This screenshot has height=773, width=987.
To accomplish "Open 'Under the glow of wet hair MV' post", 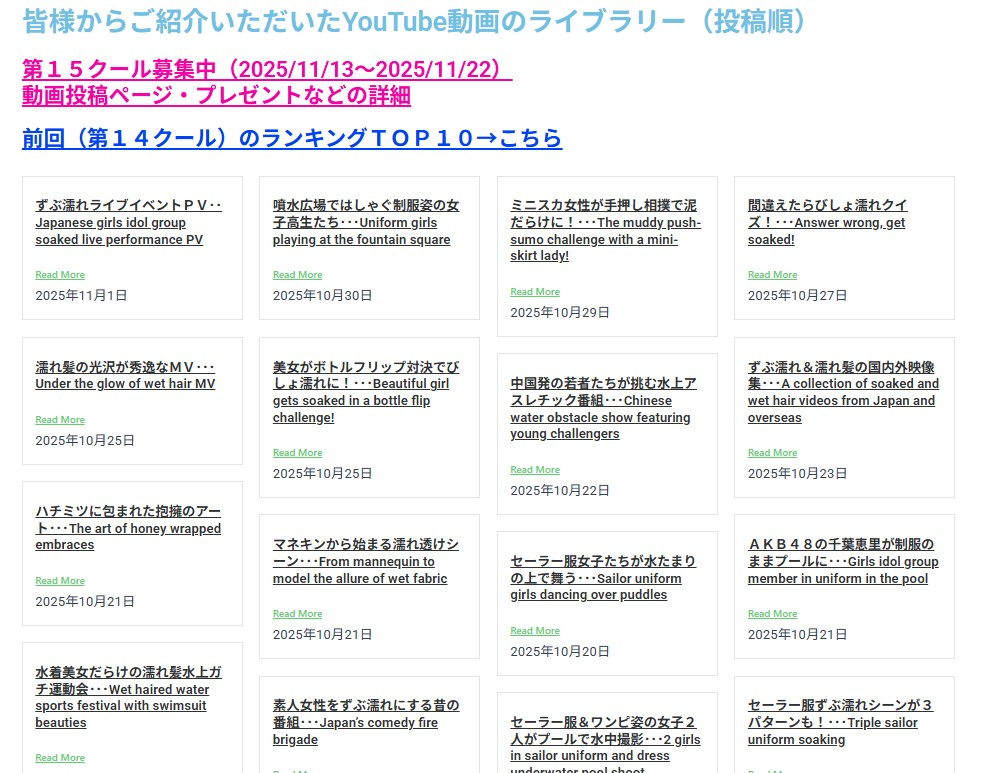I will coord(125,376).
